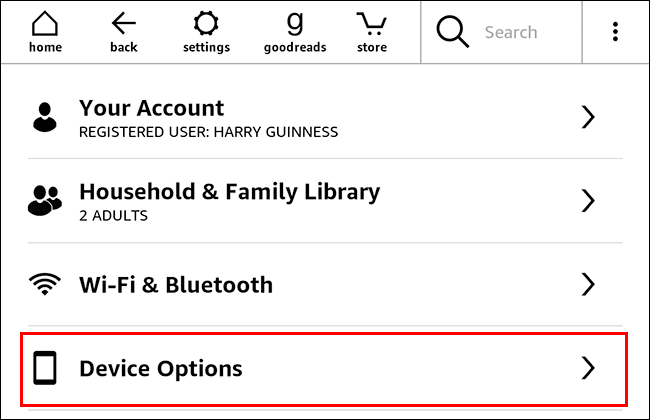Click the Your Account person icon
This screenshot has height=420, width=650.
tap(44, 117)
